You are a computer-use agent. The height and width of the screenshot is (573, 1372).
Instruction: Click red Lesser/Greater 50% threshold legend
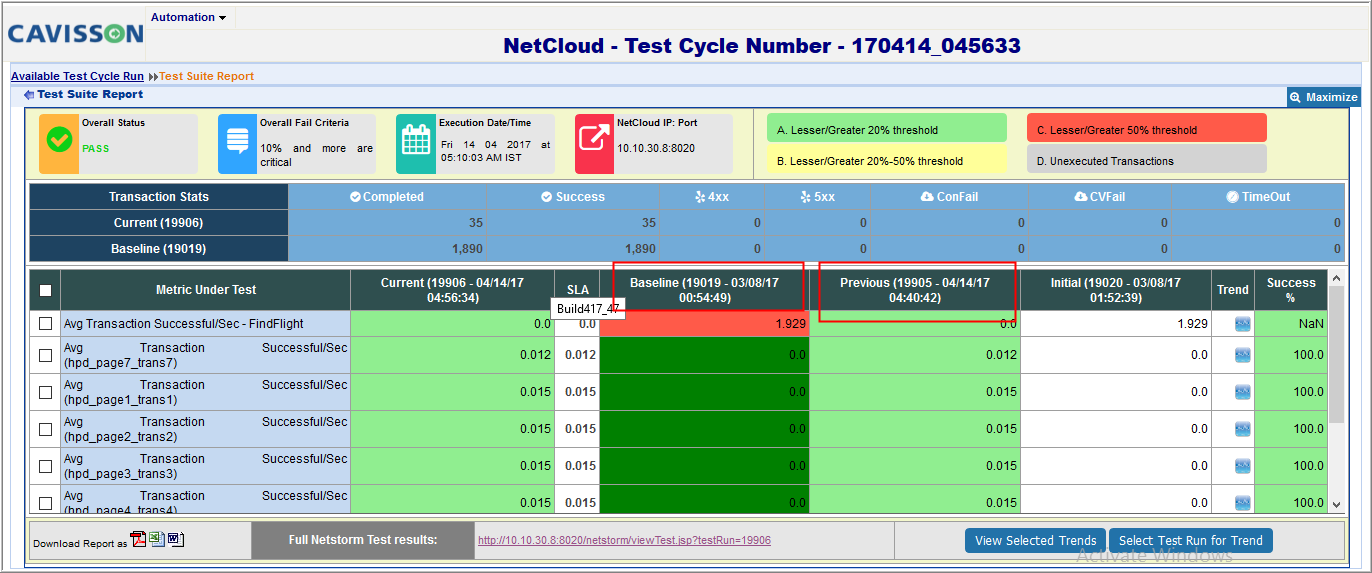(x=1146, y=129)
